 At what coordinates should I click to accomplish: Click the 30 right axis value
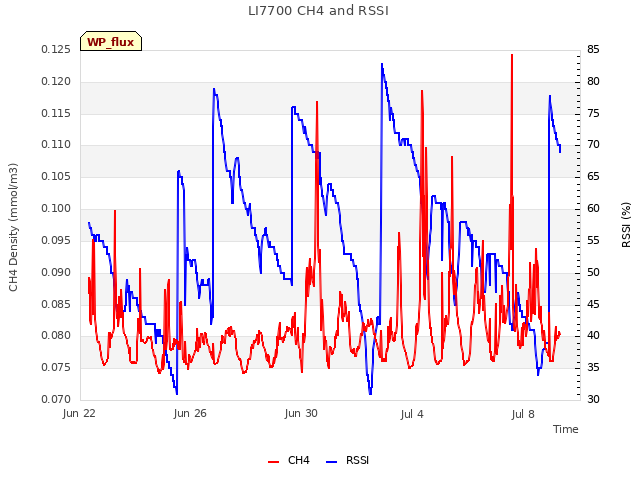[593, 399]
